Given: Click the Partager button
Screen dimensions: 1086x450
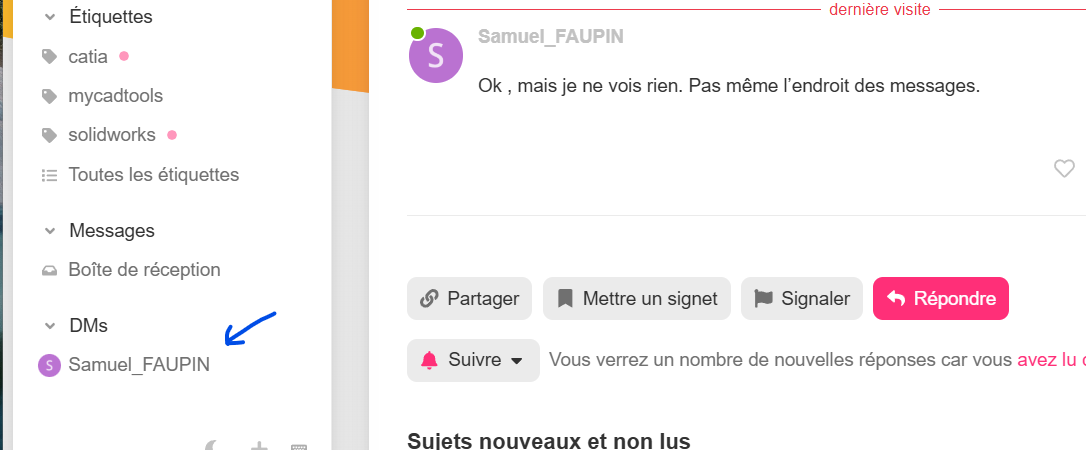Looking at the screenshot, I should tap(470, 298).
